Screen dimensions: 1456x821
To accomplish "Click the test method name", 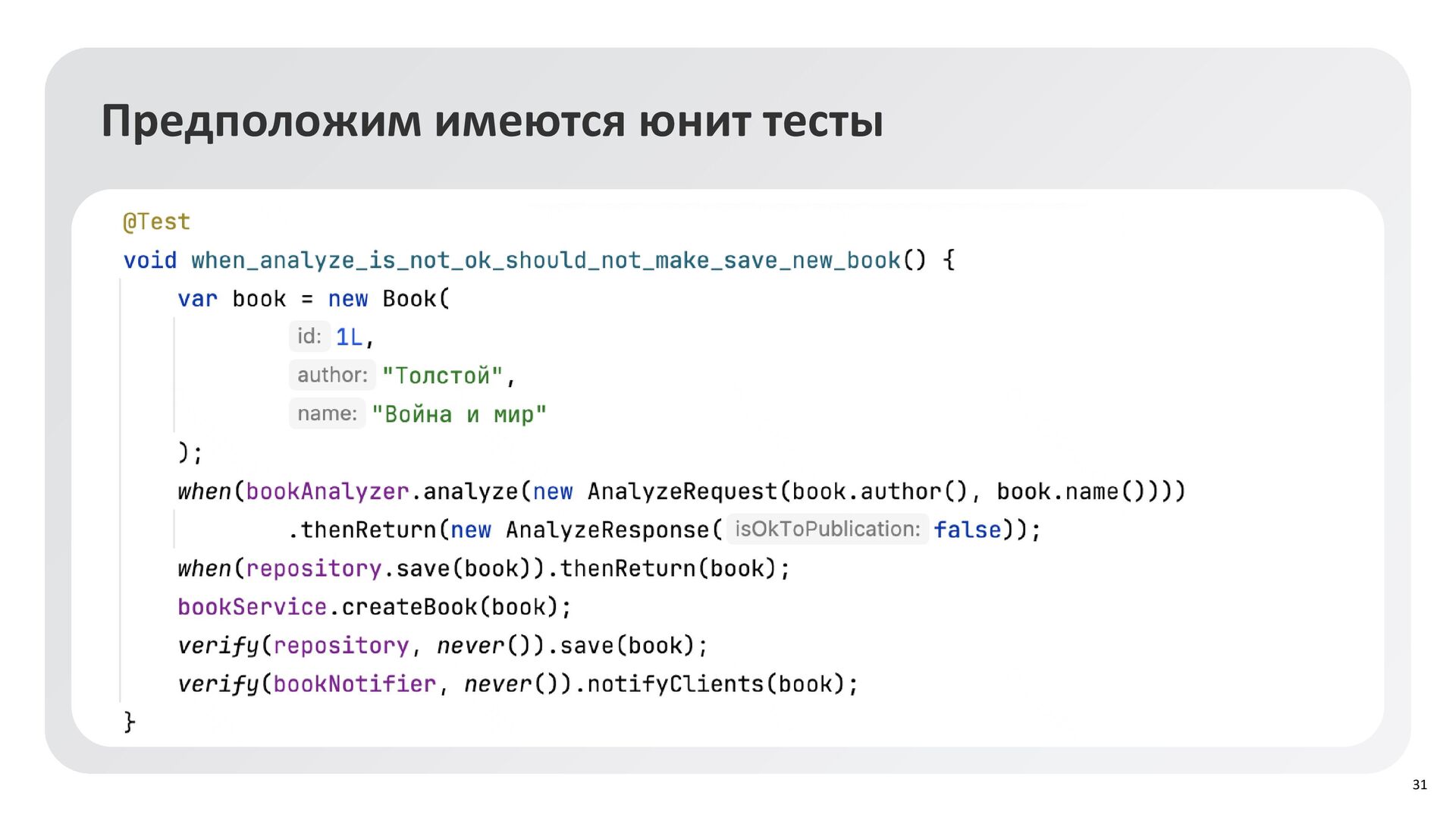I will pos(545,260).
